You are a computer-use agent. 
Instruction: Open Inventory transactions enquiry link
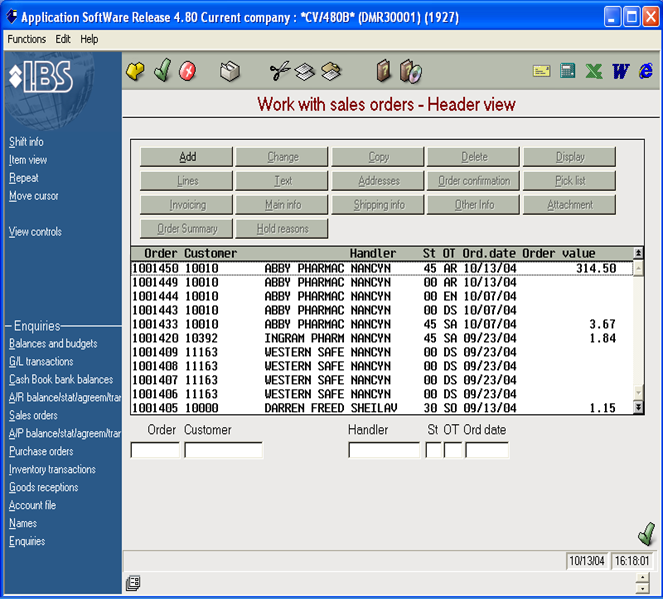[52, 470]
